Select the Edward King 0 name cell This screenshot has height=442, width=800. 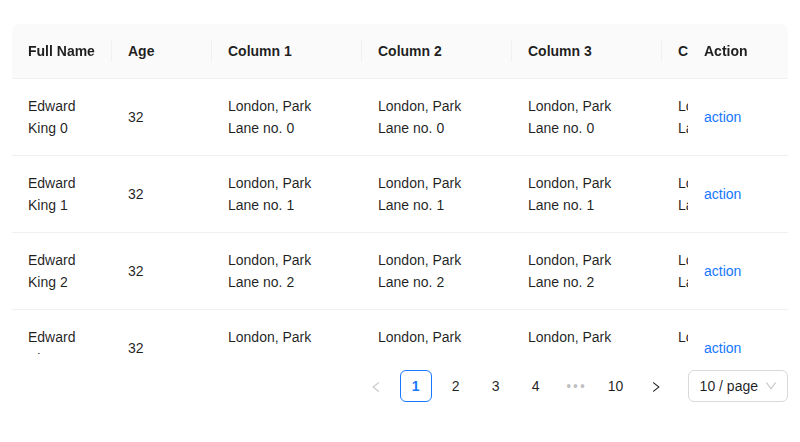[52, 117]
